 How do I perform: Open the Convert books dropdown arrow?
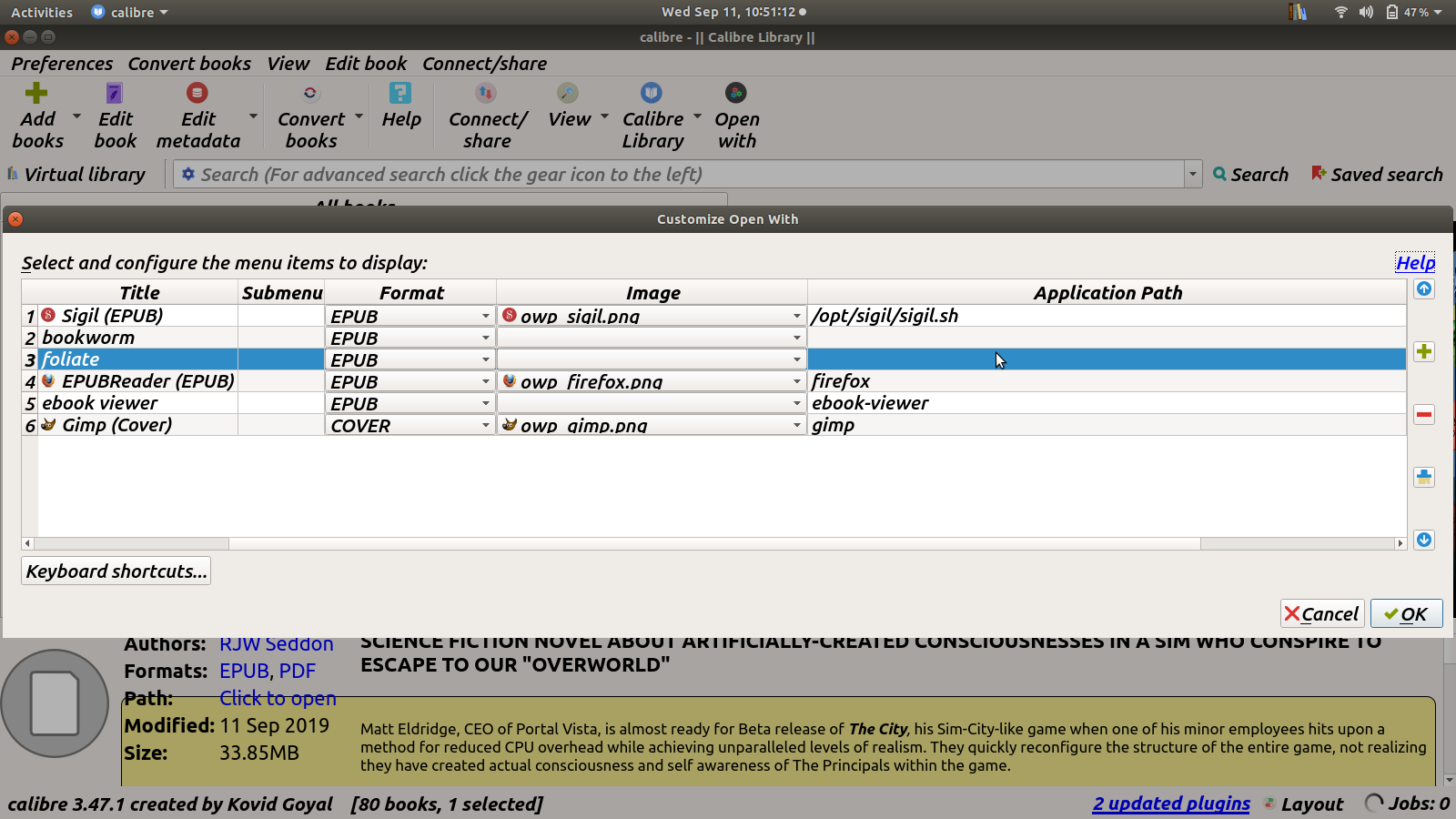click(359, 116)
